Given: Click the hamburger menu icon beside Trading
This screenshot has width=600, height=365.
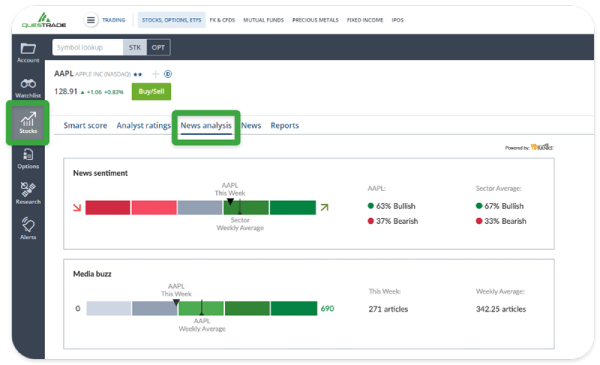Looking at the screenshot, I should [x=91, y=20].
